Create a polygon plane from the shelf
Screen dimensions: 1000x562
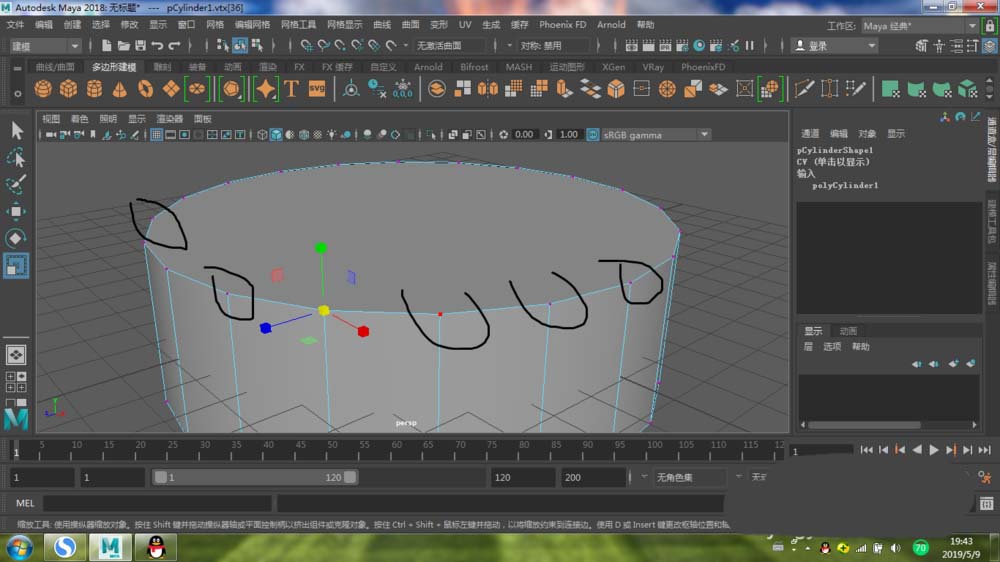click(171, 89)
